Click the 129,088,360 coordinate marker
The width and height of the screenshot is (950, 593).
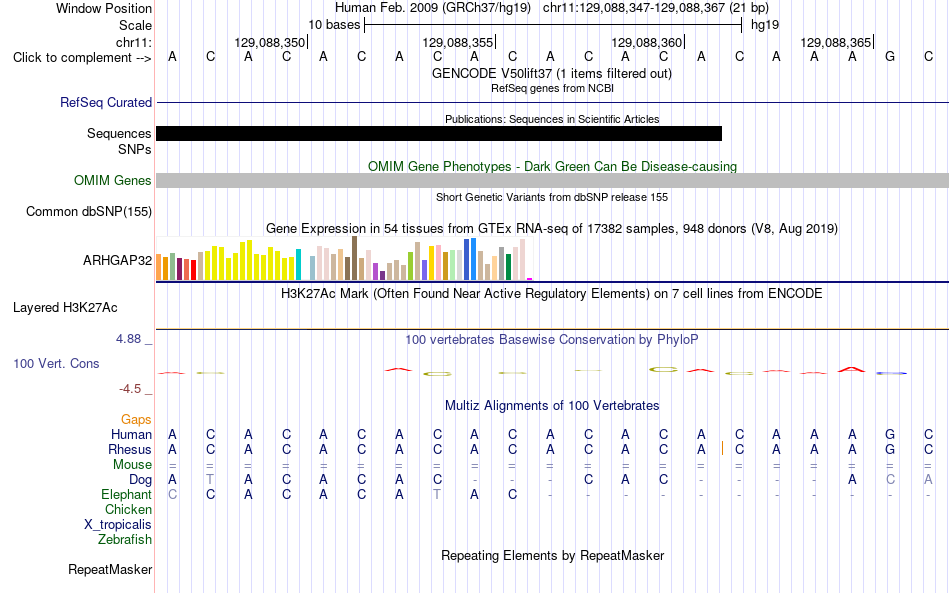646,42
